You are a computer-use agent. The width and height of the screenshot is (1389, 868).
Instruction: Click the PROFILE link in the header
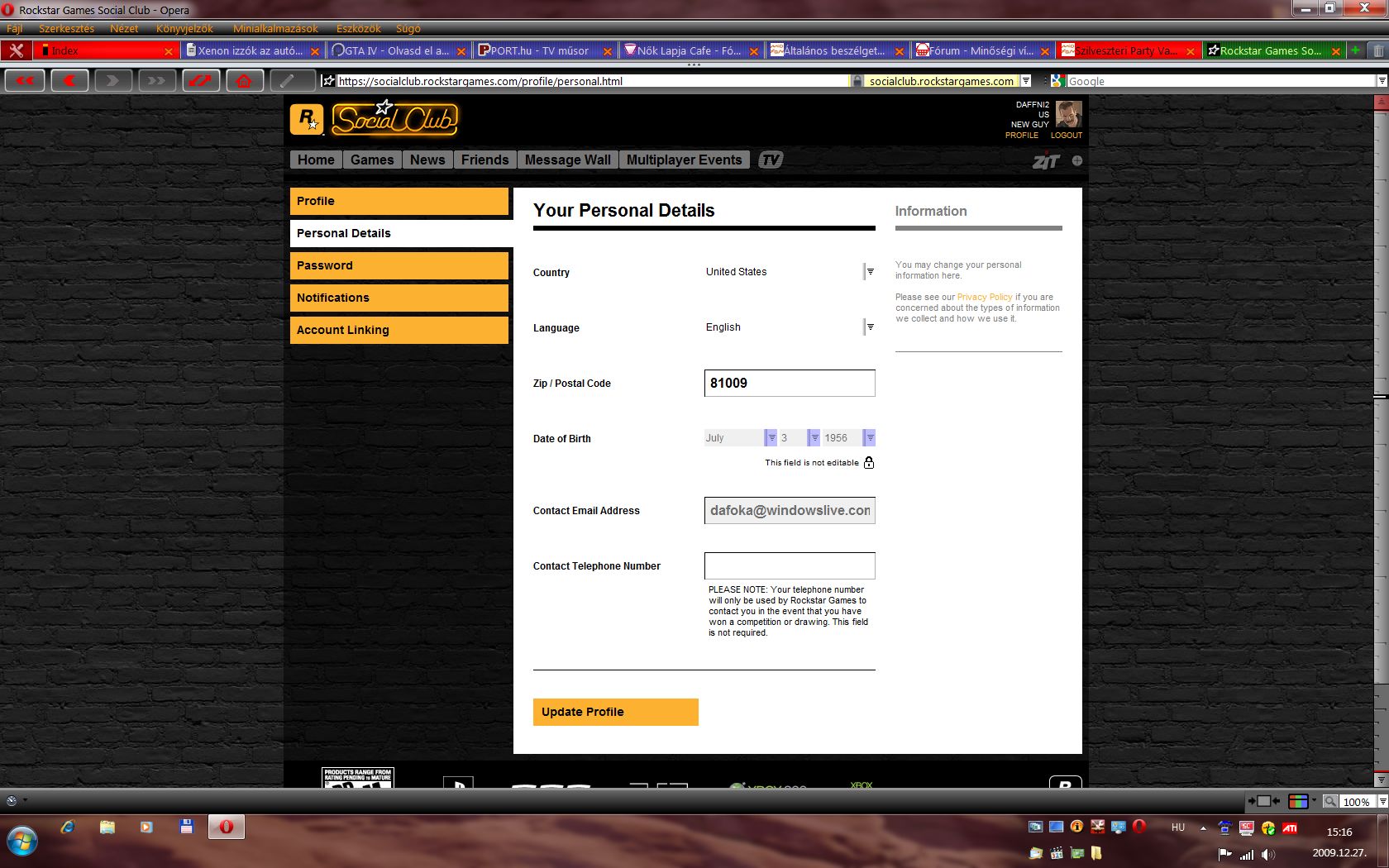pyautogui.click(x=1021, y=136)
